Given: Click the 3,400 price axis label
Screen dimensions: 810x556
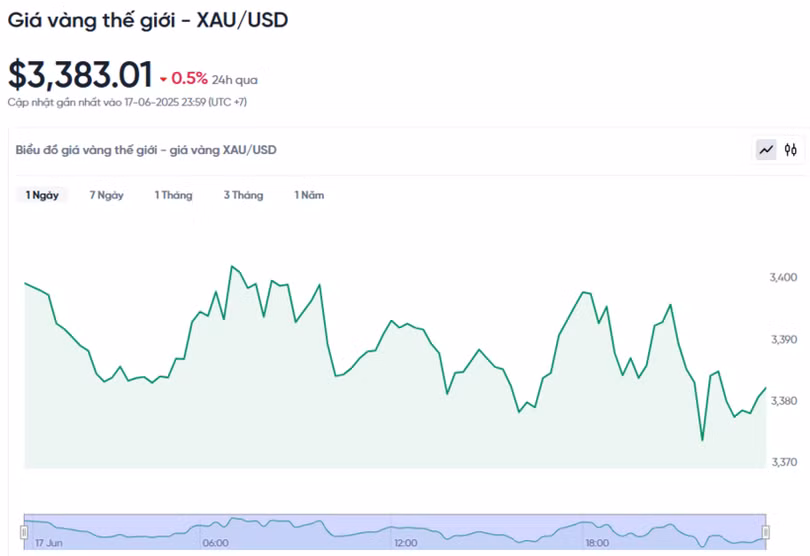Looking at the screenshot, I should click(x=784, y=277).
